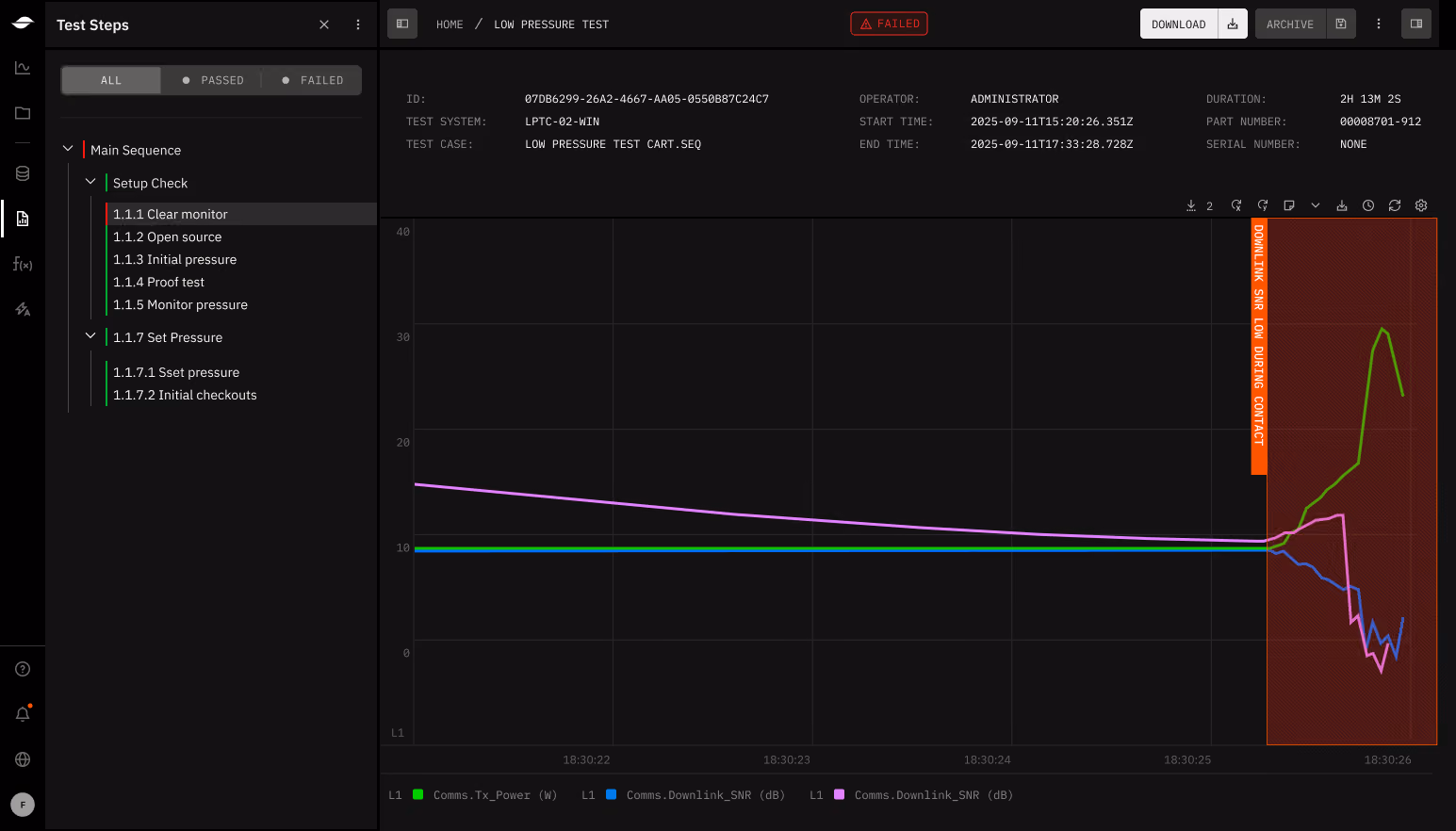Image resolution: width=1456 pixels, height=831 pixels.
Task: Go to HOME breadcrumb
Action: (450, 24)
